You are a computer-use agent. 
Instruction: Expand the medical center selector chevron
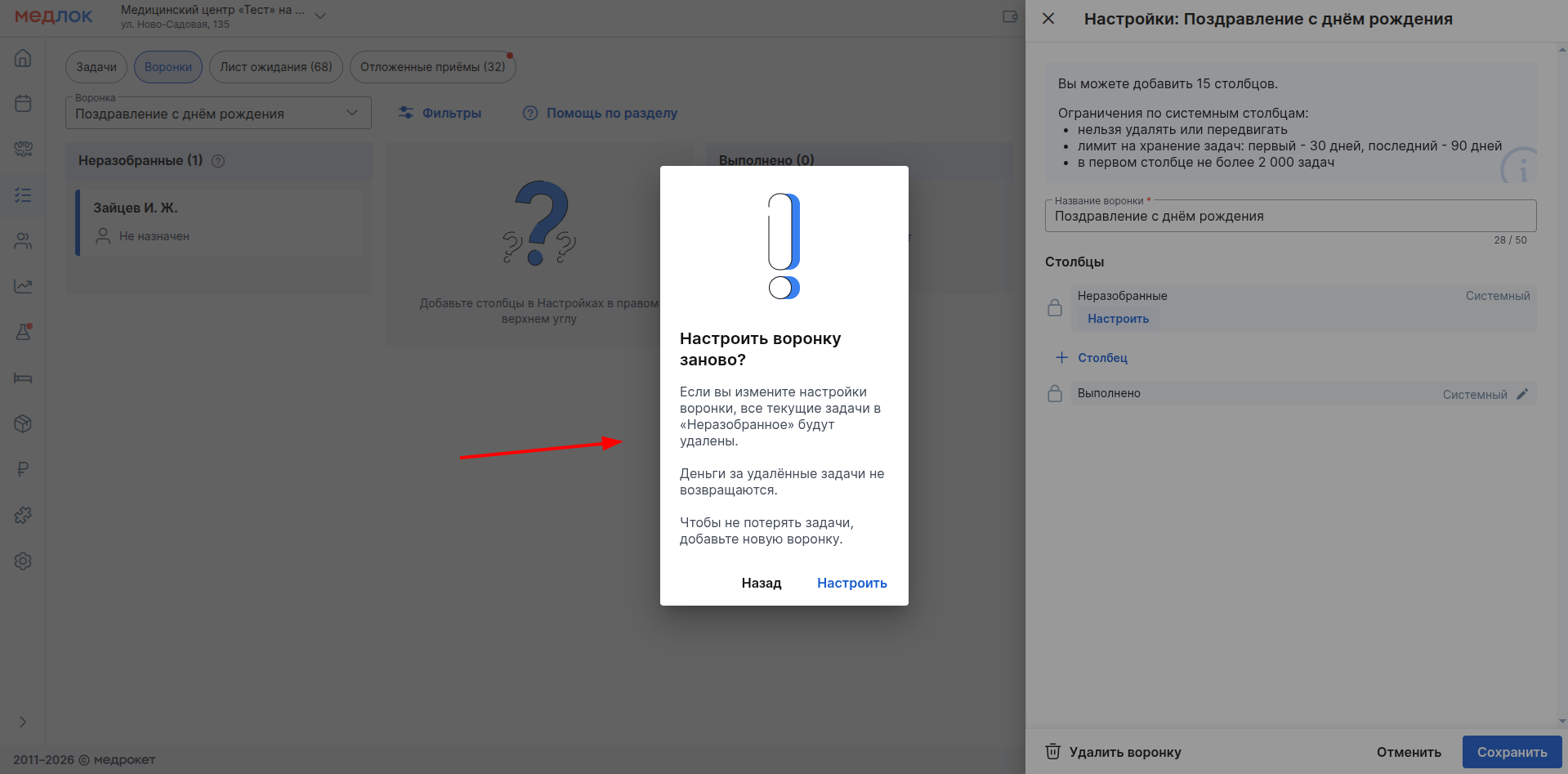[320, 16]
